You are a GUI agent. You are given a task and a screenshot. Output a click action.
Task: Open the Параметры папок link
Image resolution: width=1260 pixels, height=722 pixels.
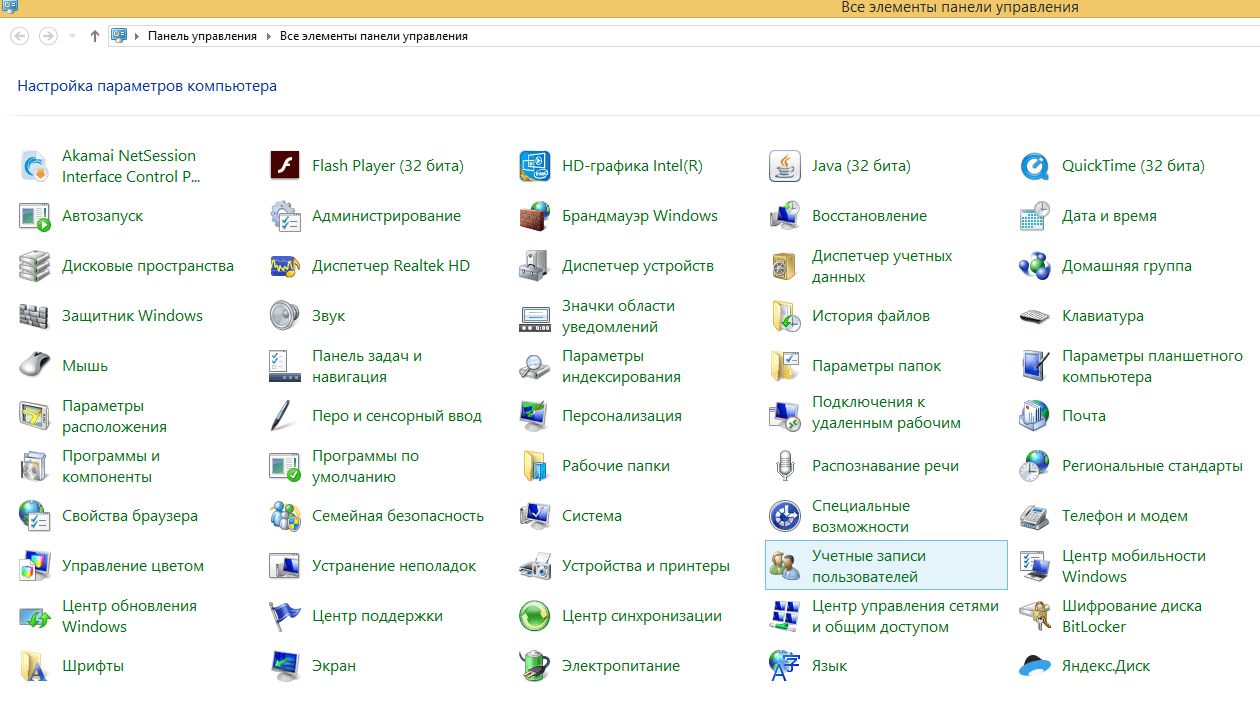877,366
